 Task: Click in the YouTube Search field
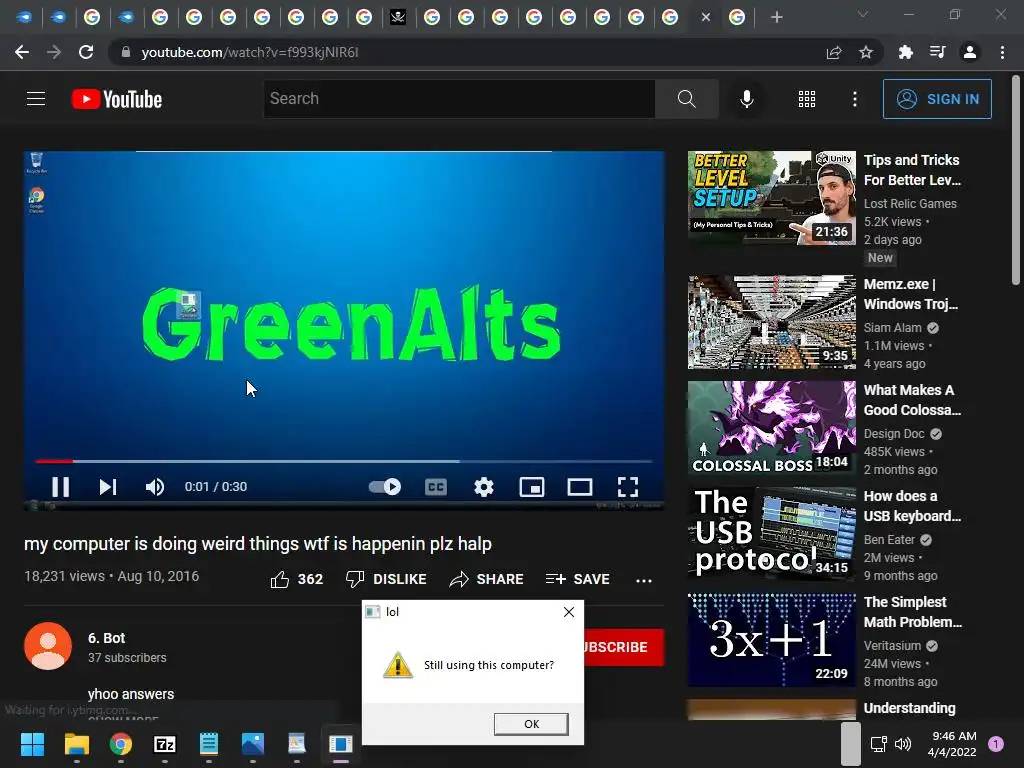[459, 99]
